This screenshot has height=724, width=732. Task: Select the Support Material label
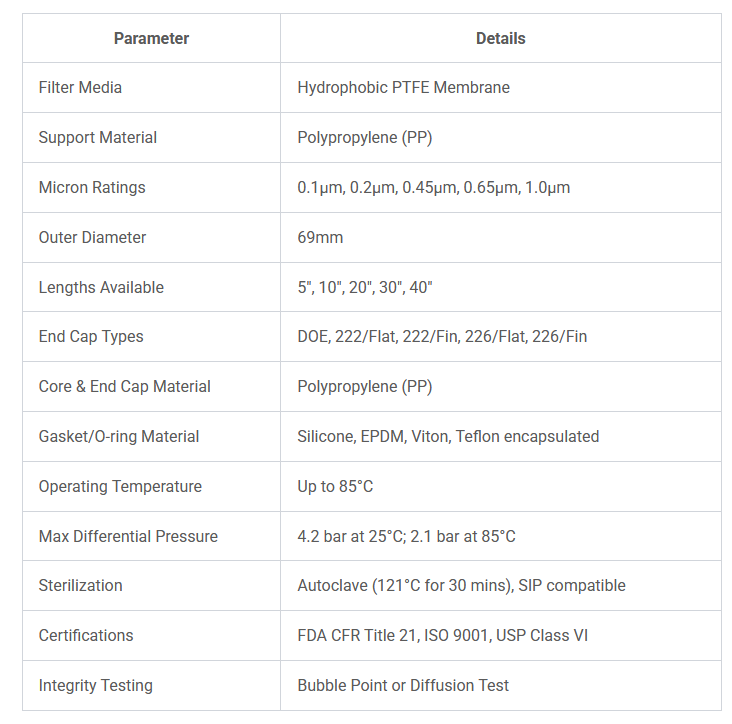(x=97, y=137)
